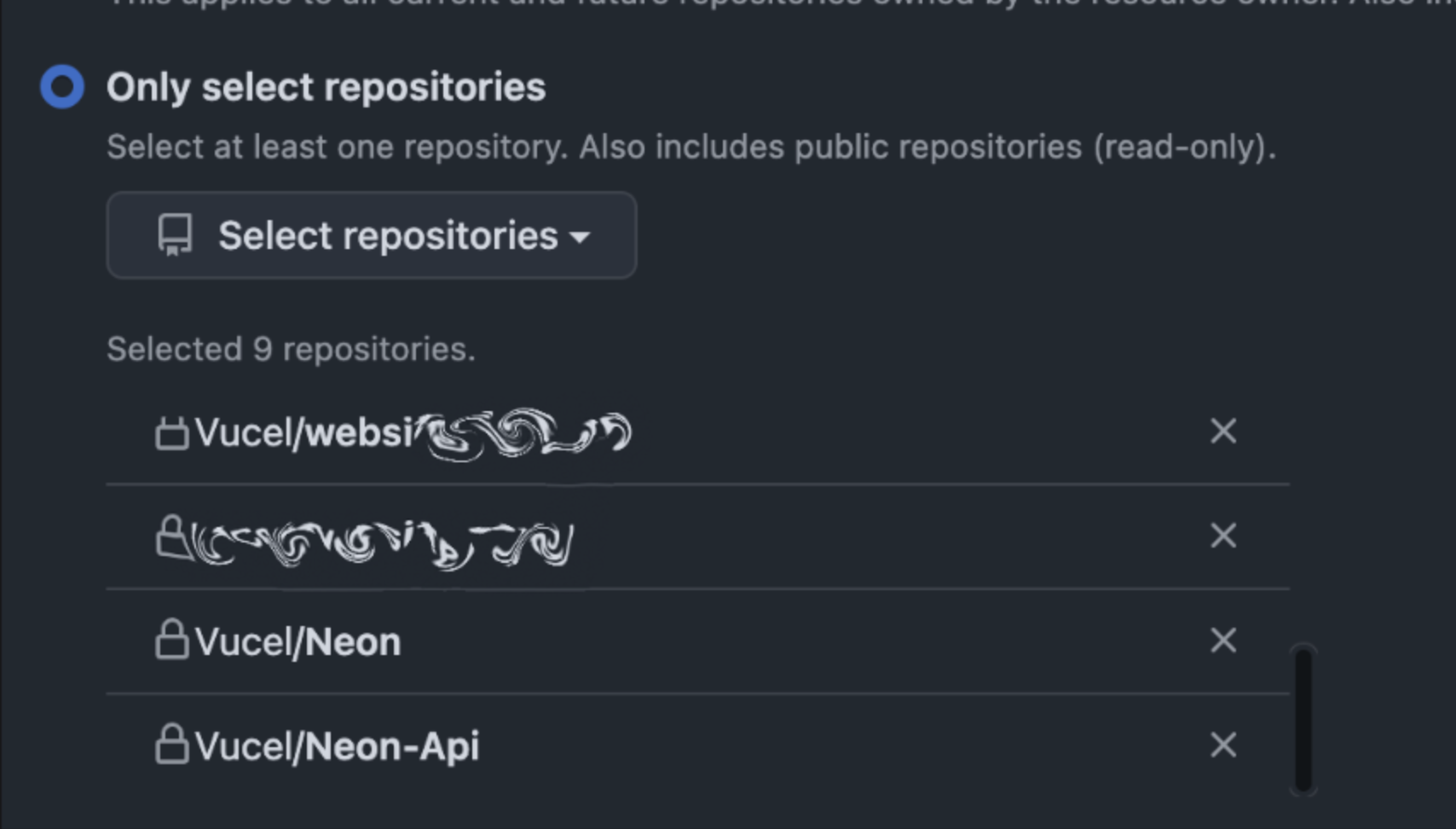Image resolution: width=1456 pixels, height=829 pixels.
Task: Click the repository list vertical scrollbar
Action: pos(1303,720)
